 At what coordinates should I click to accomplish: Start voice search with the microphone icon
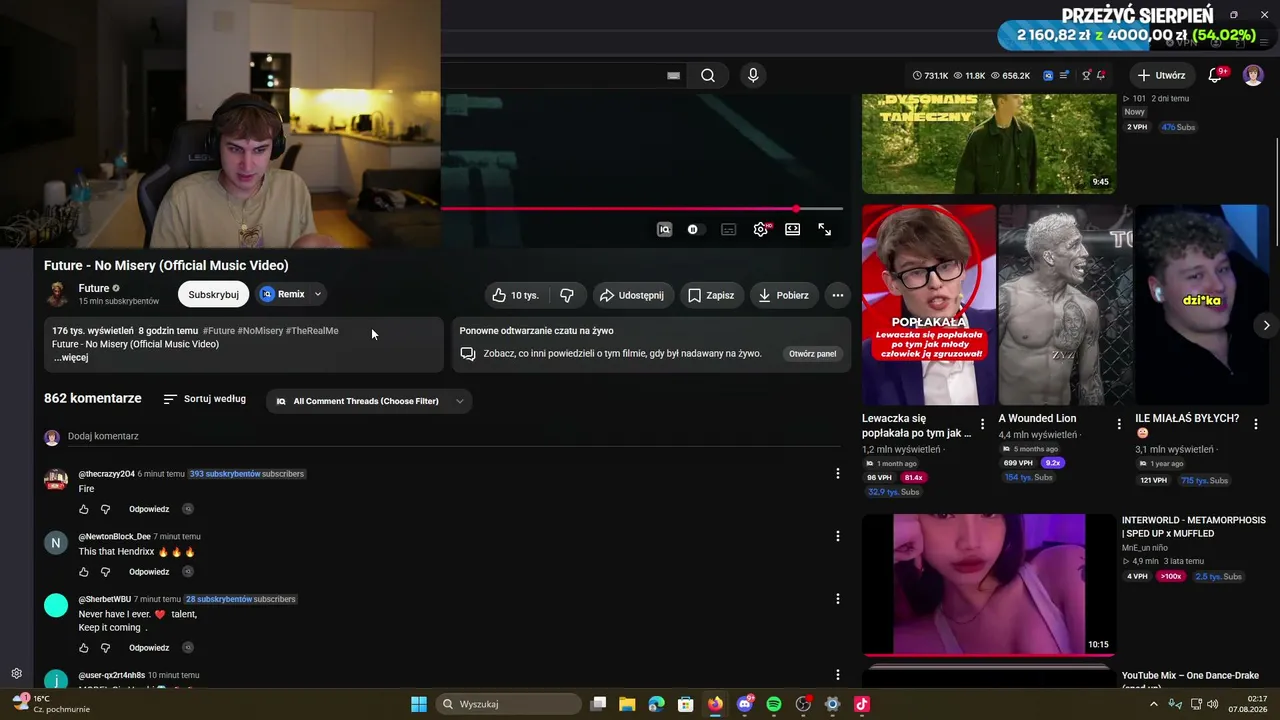point(753,75)
